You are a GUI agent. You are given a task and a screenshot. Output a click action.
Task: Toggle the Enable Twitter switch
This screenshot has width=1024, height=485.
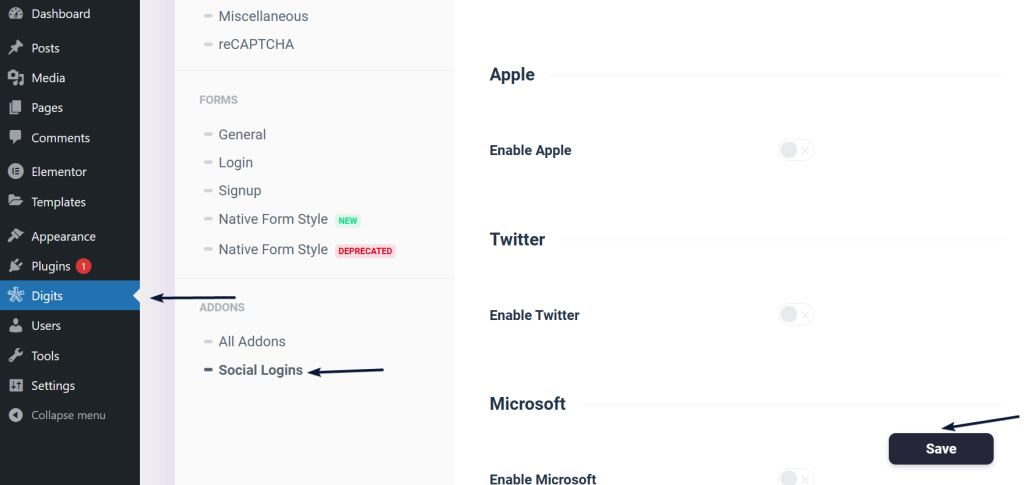click(x=795, y=315)
